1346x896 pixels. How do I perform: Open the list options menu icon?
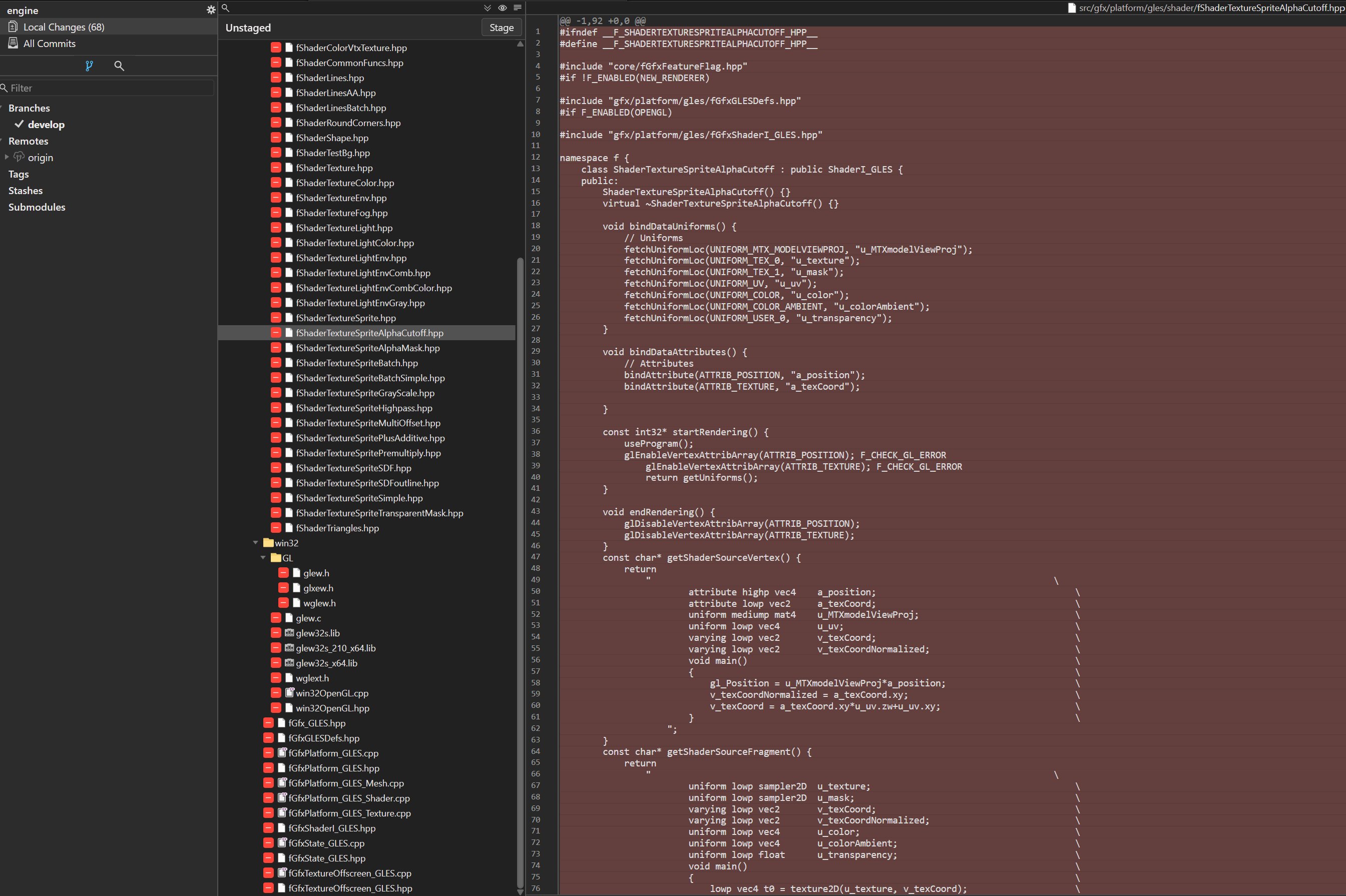coord(518,8)
